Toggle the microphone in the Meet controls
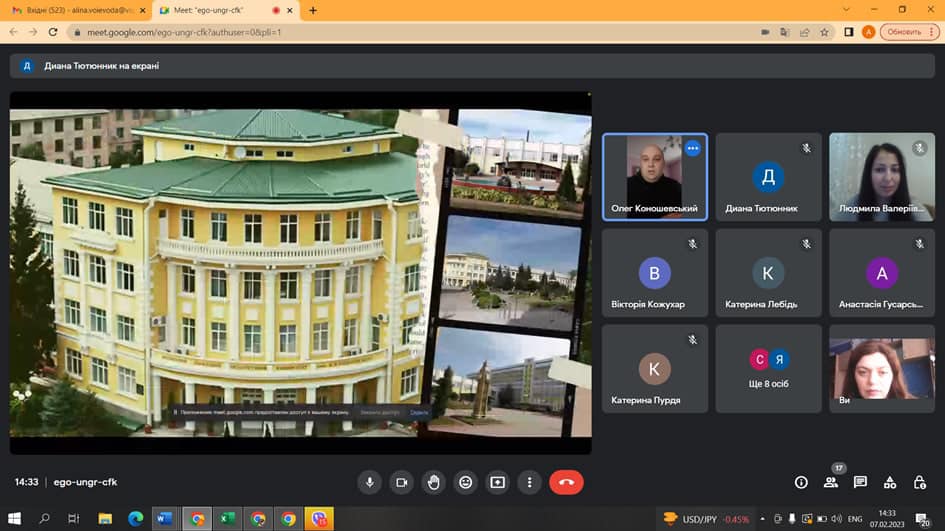 pos(369,482)
